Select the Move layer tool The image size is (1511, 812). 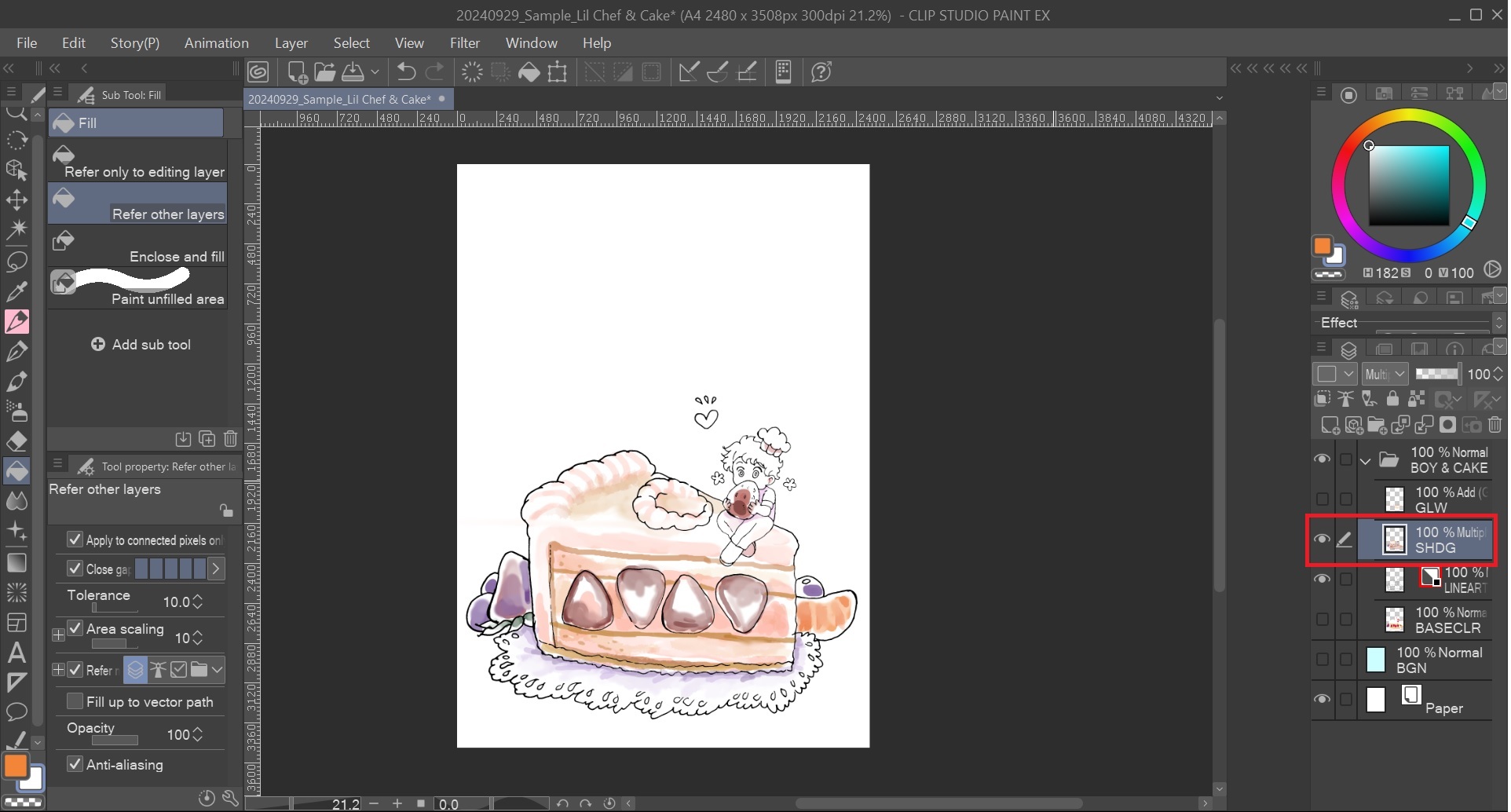pos(17,199)
